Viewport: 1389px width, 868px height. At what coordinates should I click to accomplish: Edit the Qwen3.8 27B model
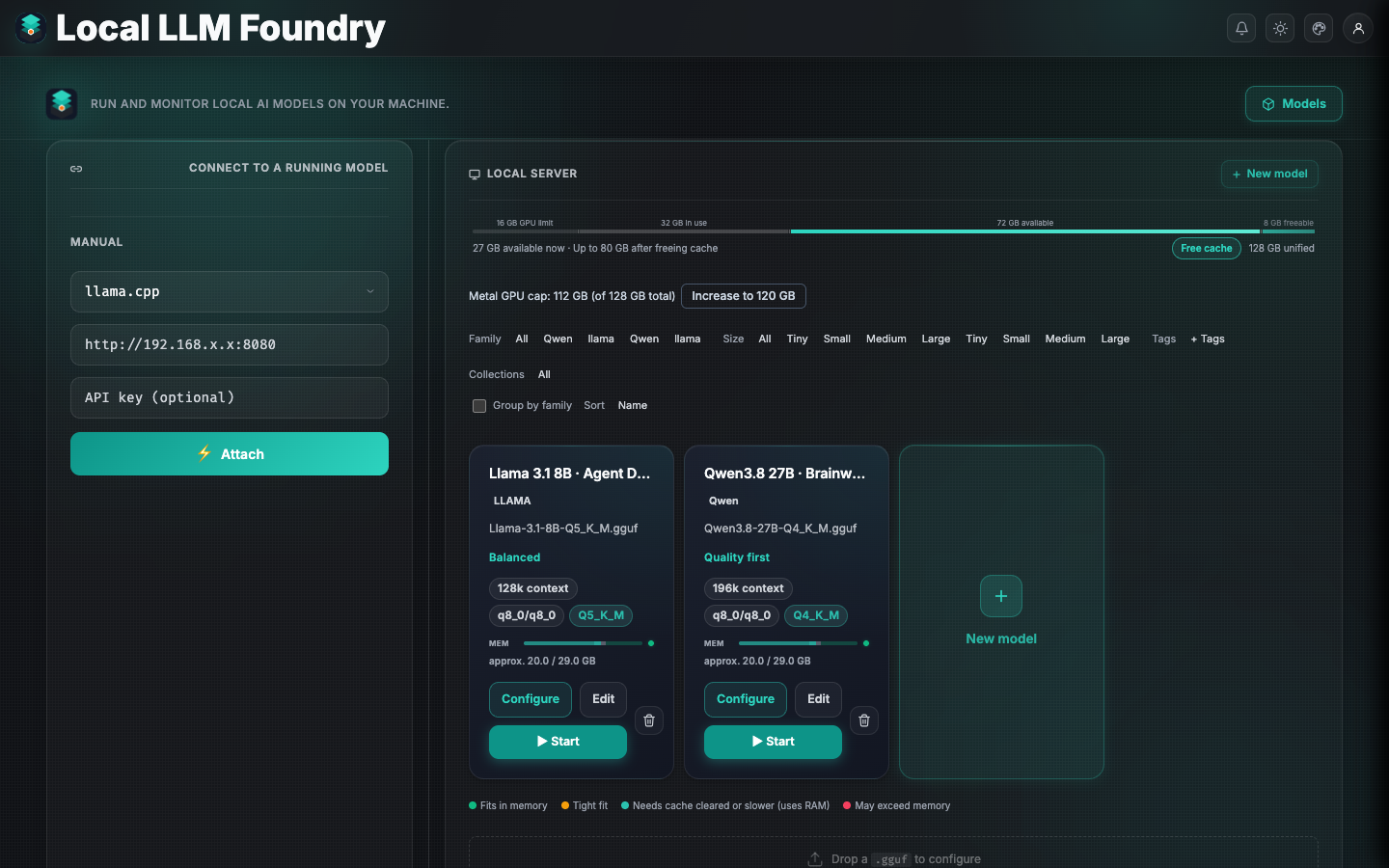click(819, 699)
